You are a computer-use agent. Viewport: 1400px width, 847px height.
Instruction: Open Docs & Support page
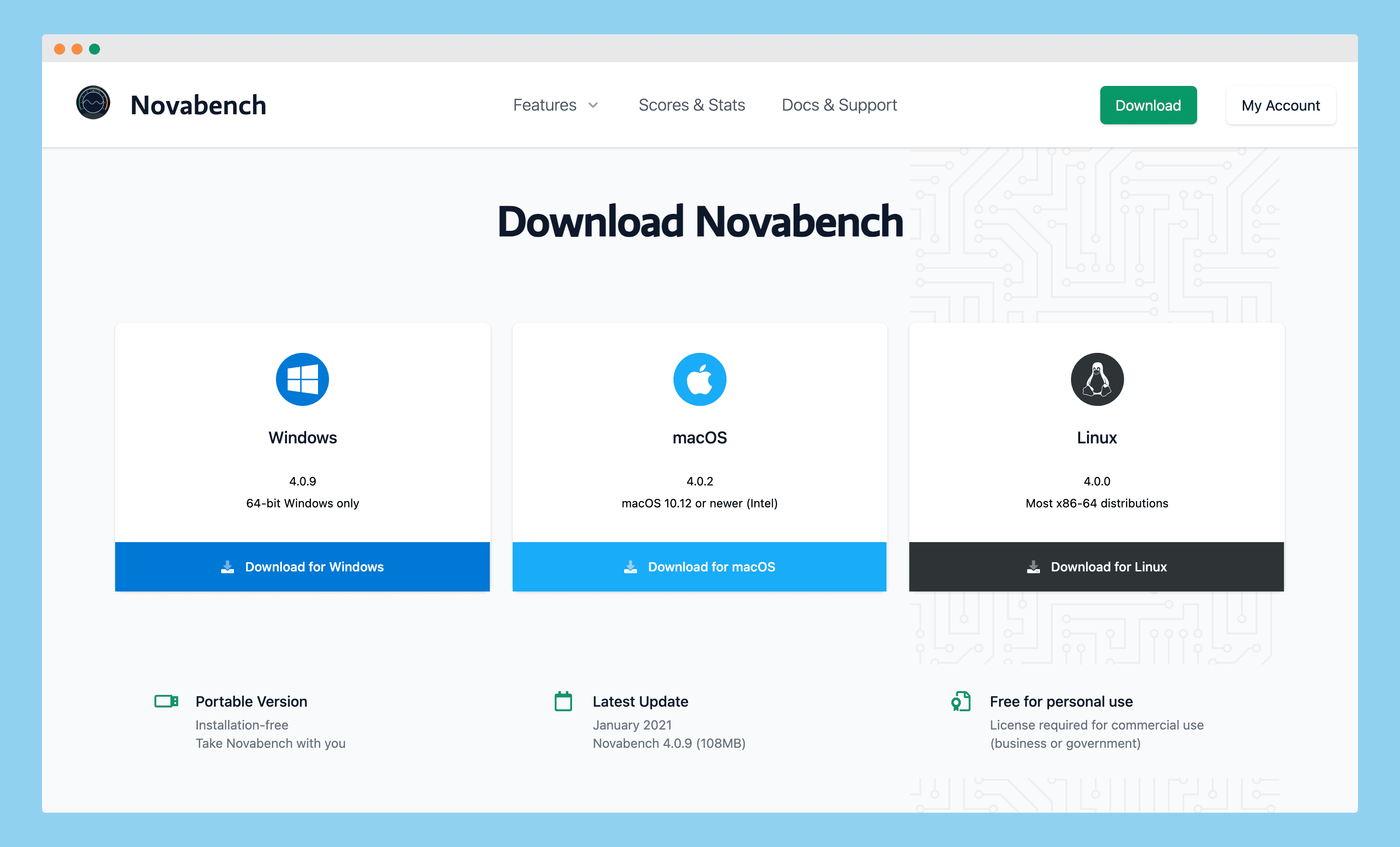(x=839, y=105)
